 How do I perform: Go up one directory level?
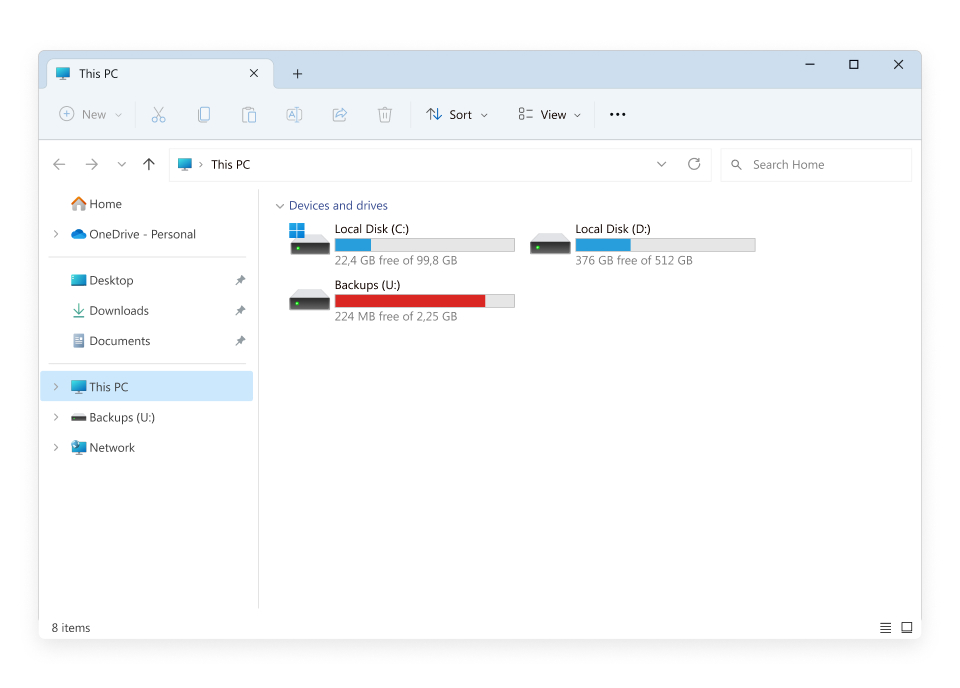(149, 165)
